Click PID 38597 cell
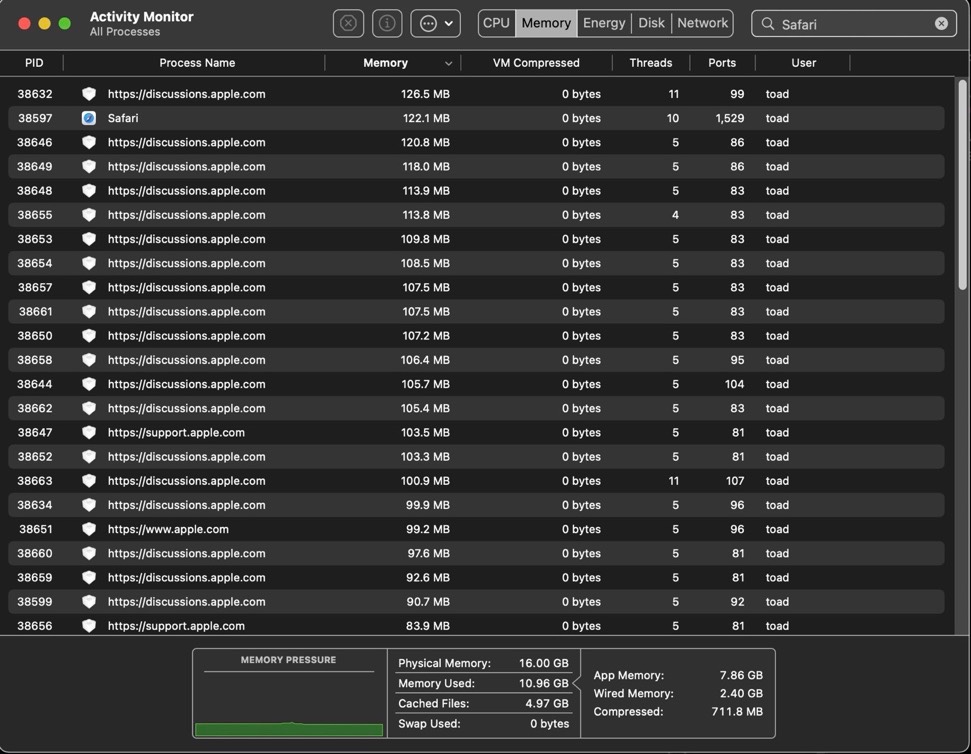The image size is (971, 754). [x=35, y=118]
